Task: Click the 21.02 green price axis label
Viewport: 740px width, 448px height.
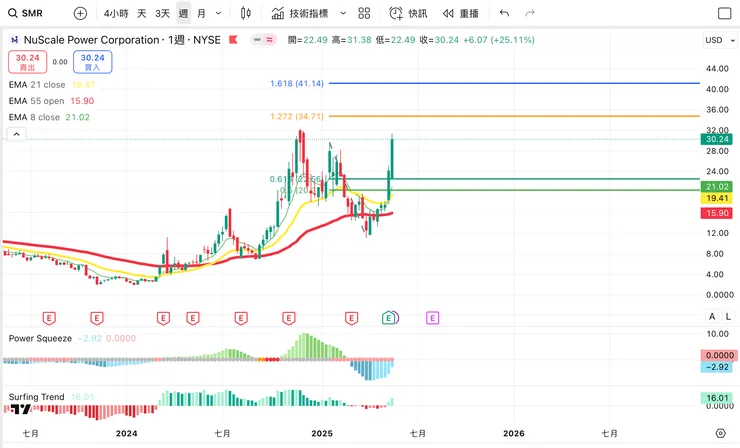Action: click(x=717, y=186)
